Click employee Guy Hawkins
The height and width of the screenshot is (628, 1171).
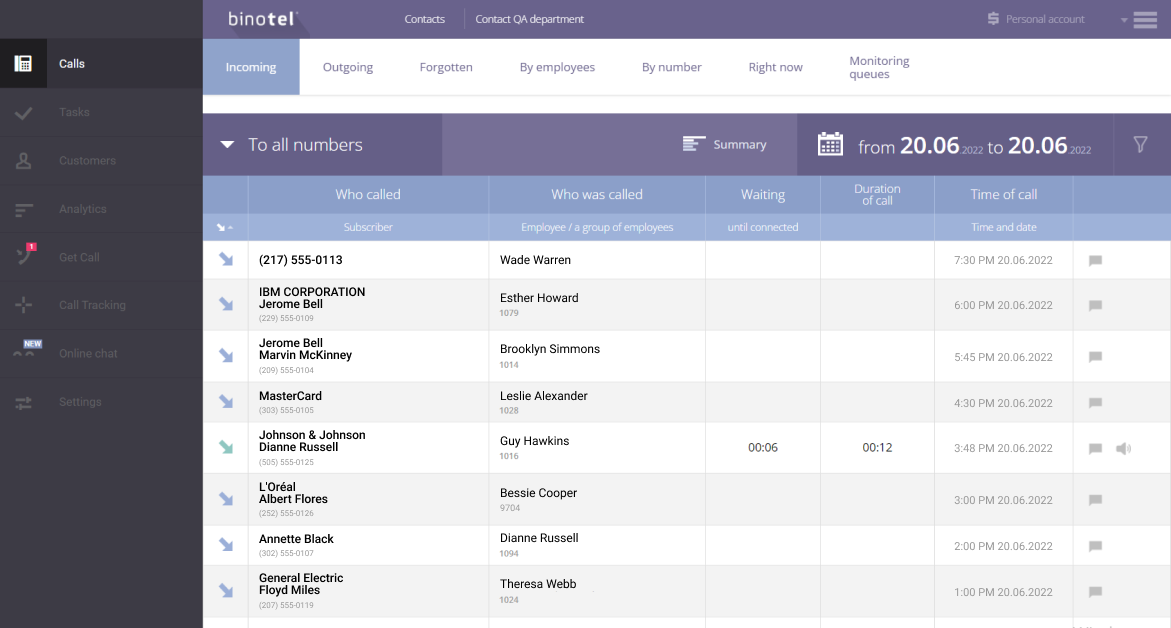[x=535, y=441]
